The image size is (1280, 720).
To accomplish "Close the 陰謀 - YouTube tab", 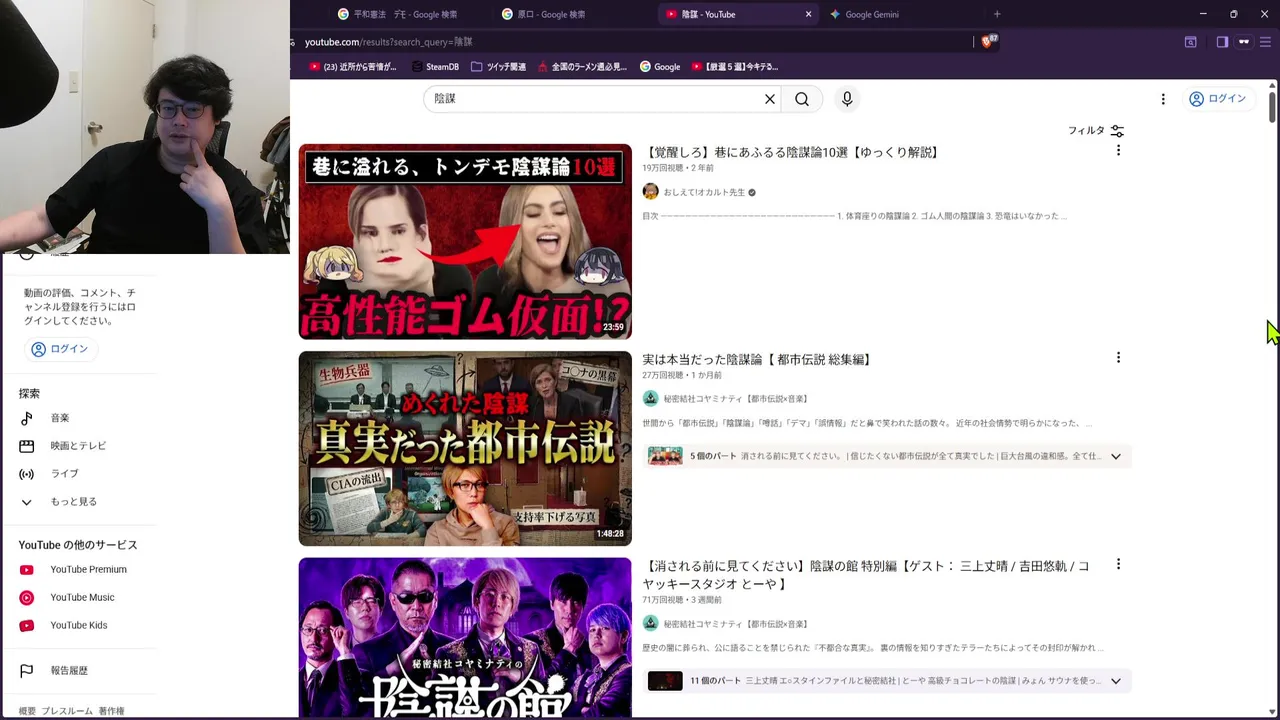I will pos(808,14).
